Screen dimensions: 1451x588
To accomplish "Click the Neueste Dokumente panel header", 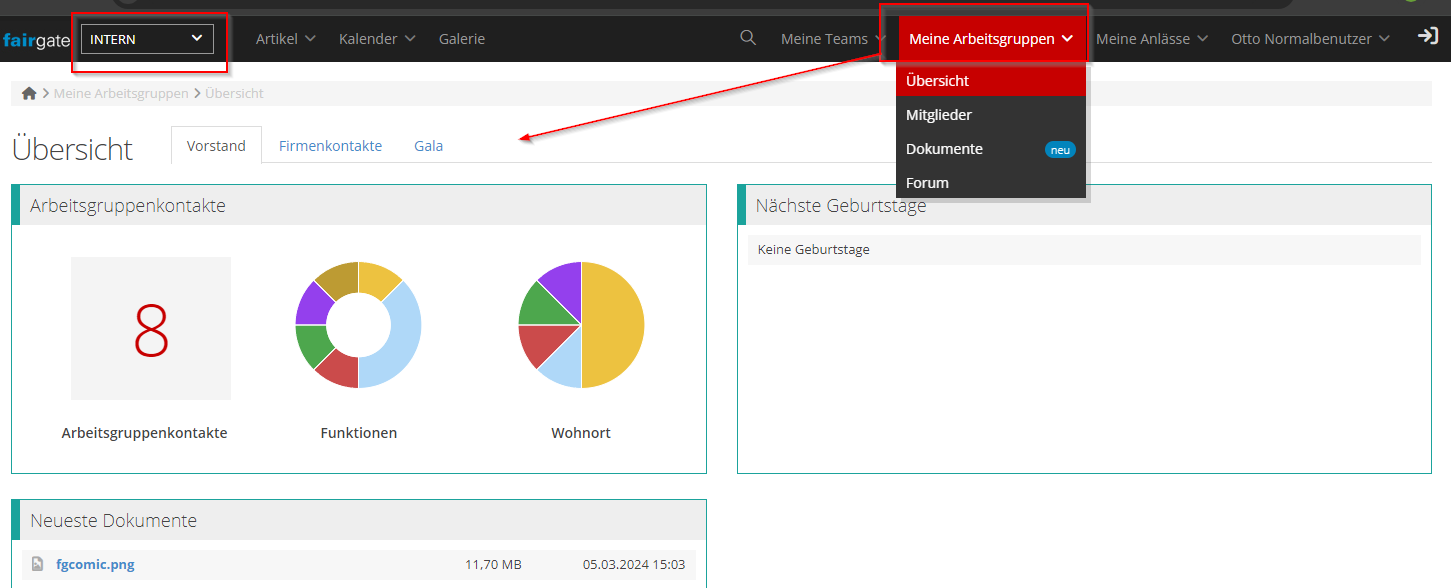I will [359, 520].
